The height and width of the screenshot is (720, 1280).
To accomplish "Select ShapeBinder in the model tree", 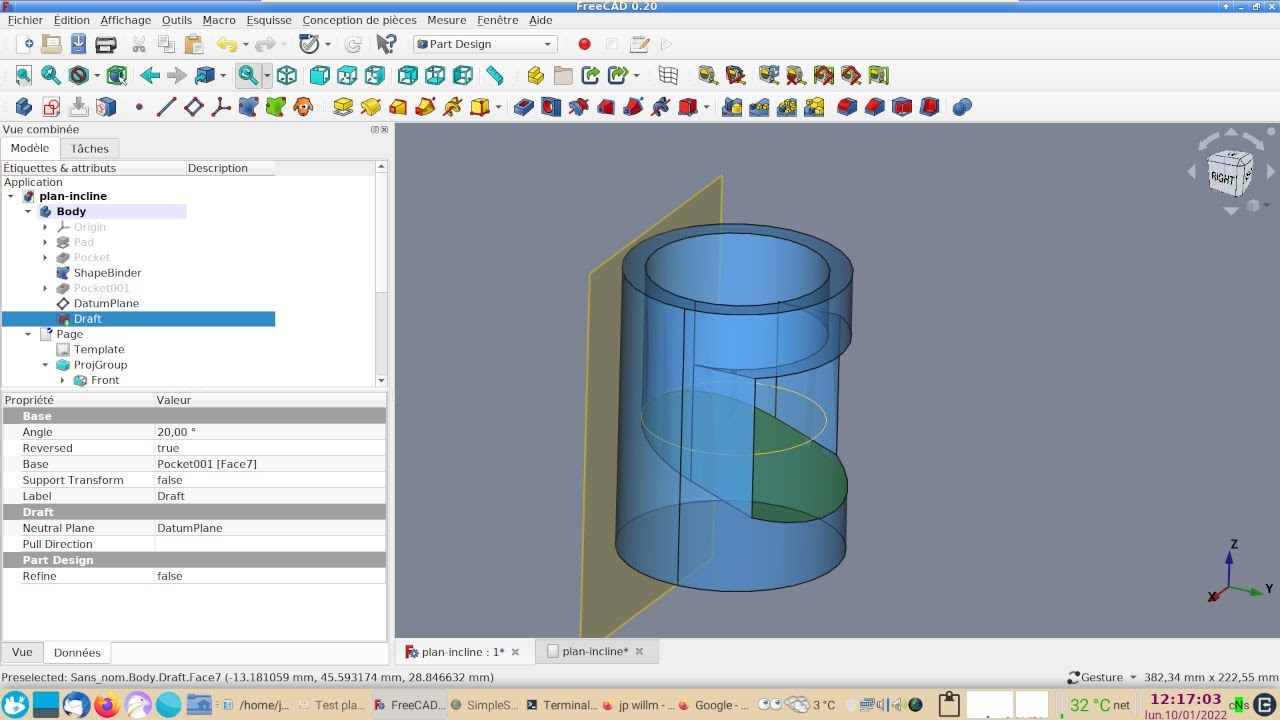I will coord(107,273).
